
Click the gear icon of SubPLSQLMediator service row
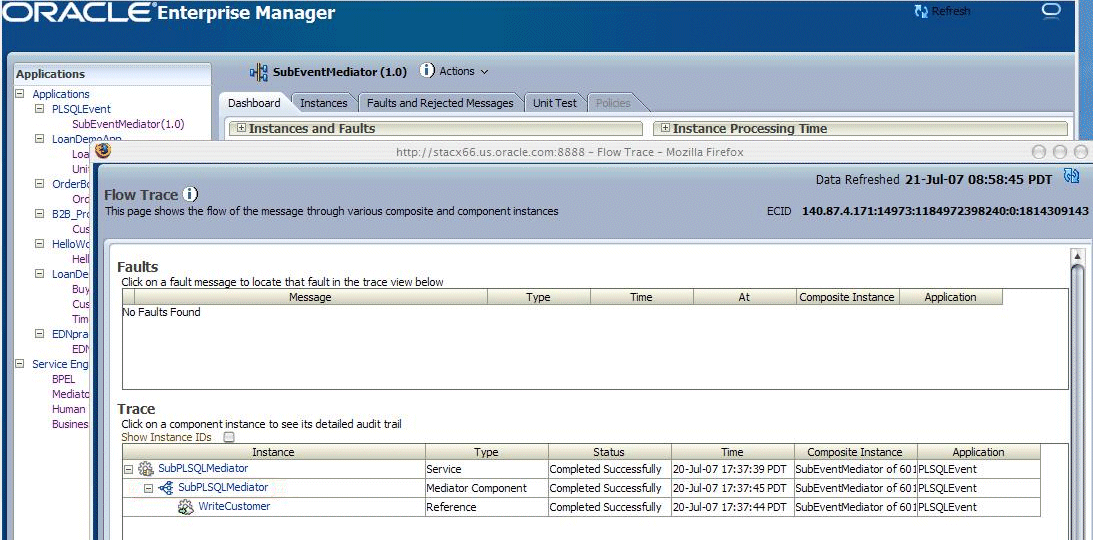click(x=146, y=469)
